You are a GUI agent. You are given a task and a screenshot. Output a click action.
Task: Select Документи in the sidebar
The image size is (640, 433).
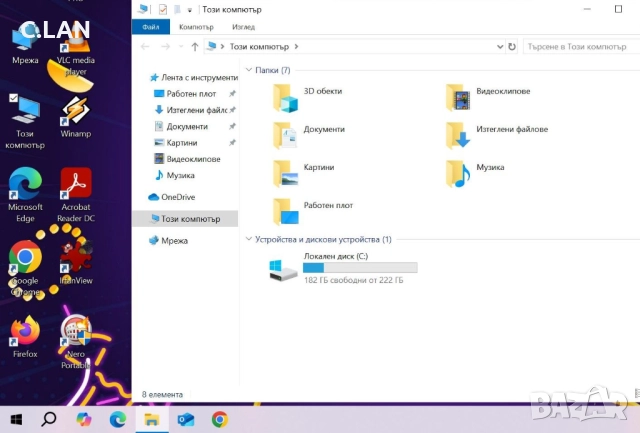tap(181, 127)
